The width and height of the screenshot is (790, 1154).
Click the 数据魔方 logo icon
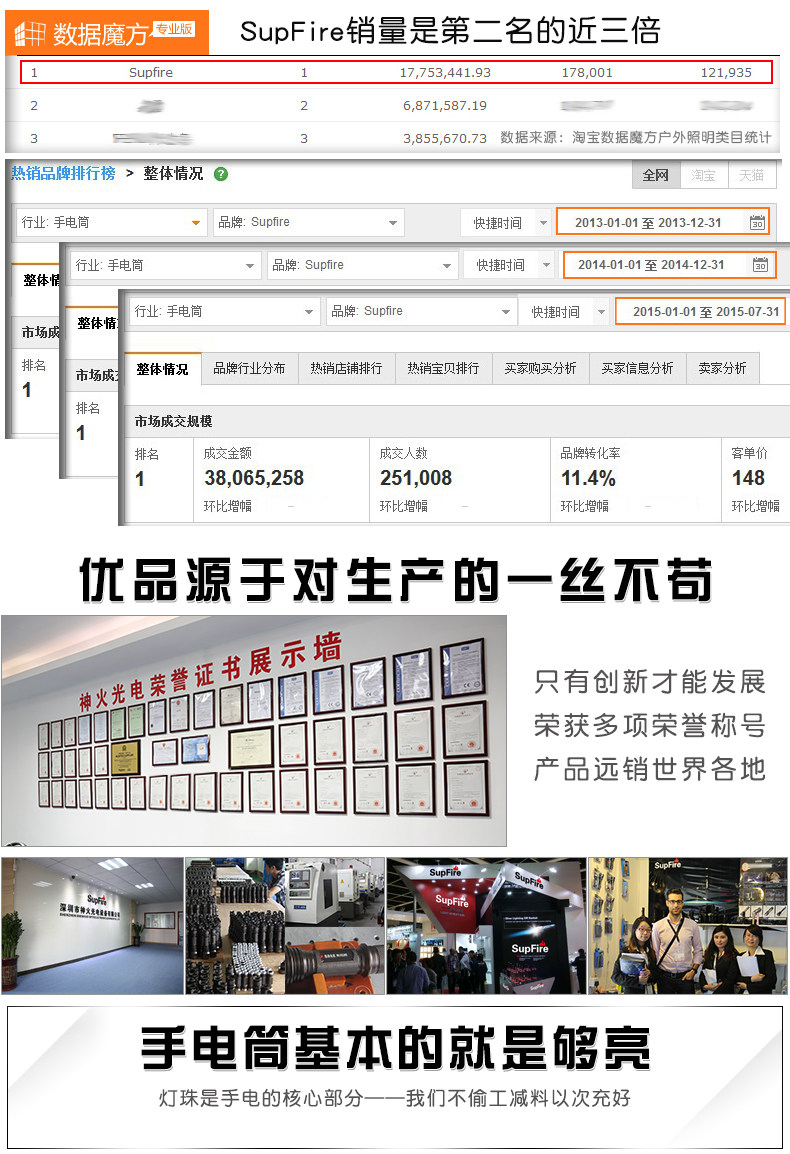point(30,33)
